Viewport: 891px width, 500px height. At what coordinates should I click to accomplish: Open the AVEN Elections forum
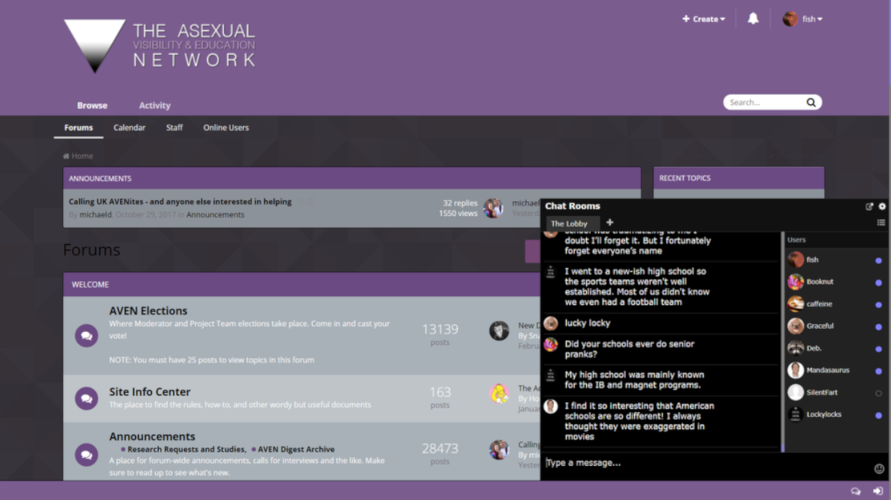point(148,311)
